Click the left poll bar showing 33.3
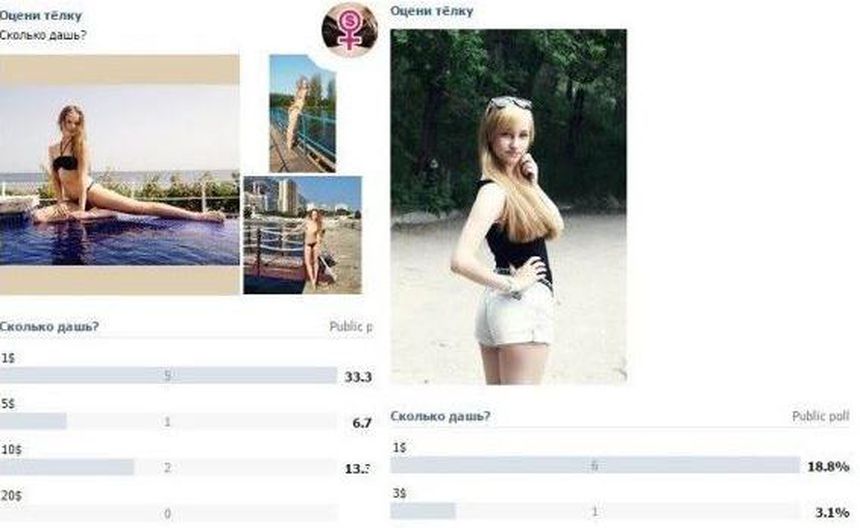Viewport: 860px width, 528px height. pos(168,375)
